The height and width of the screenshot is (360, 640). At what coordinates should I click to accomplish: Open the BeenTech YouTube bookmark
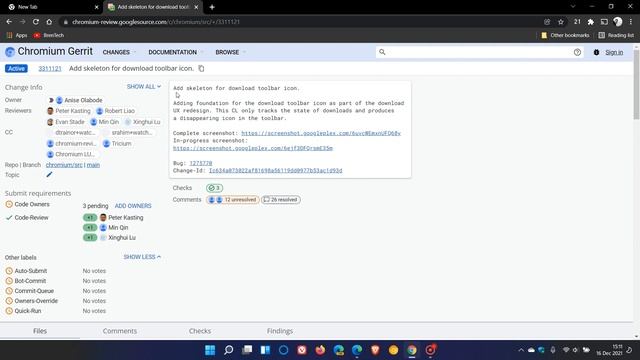49,36
